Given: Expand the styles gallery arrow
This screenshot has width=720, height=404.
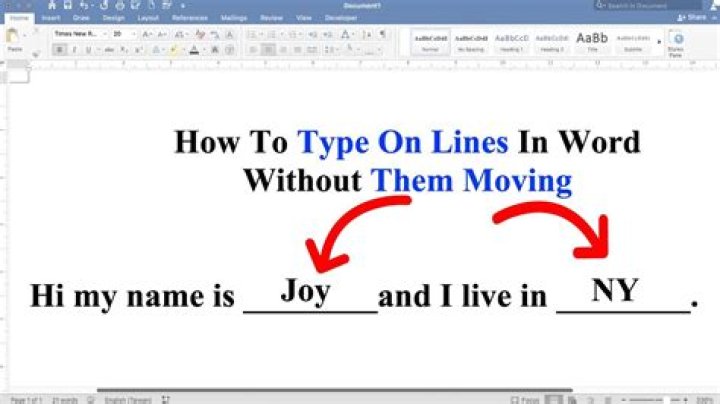Looking at the screenshot, I should pos(657,41).
